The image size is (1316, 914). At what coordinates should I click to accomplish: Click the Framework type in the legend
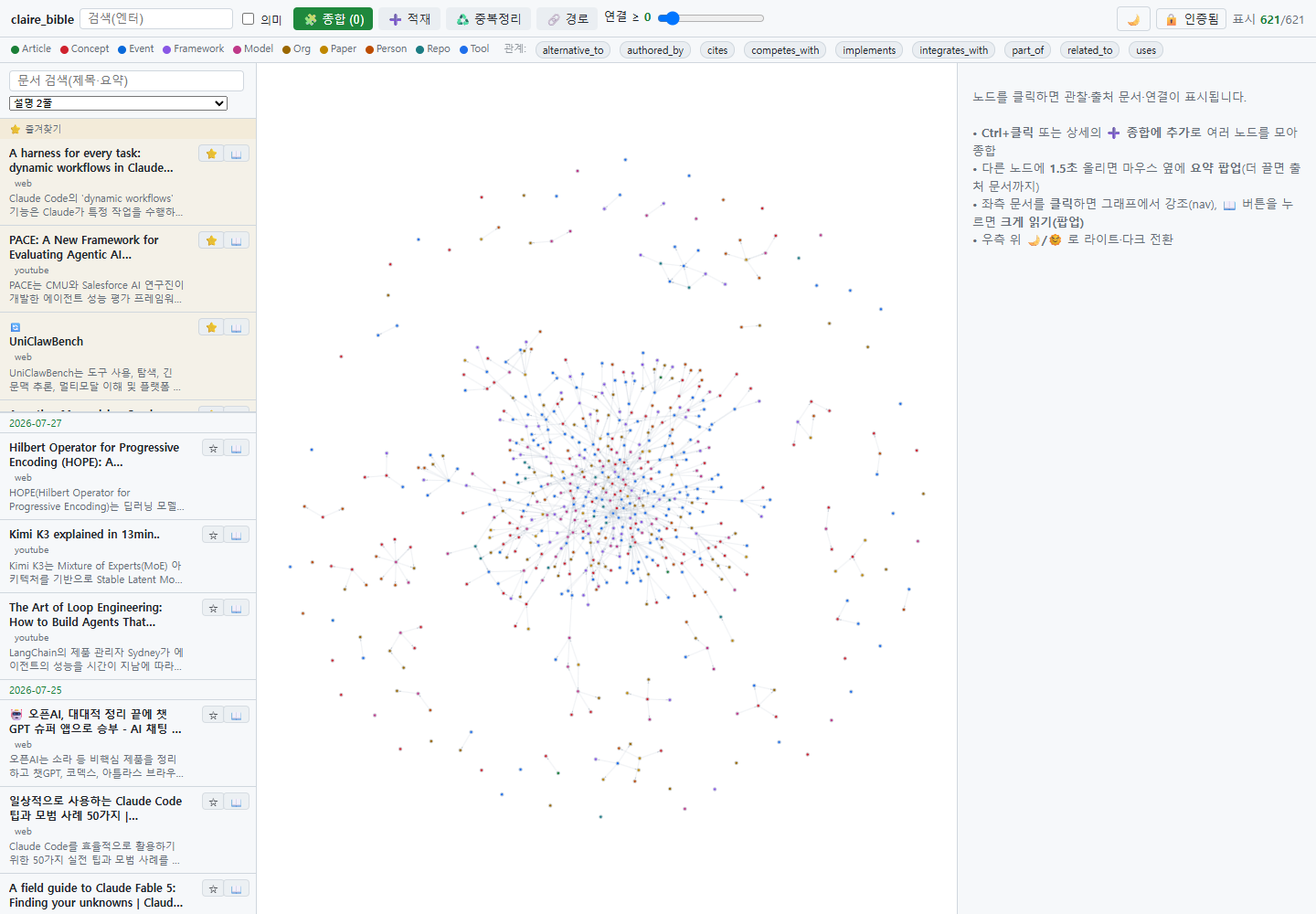(193, 49)
